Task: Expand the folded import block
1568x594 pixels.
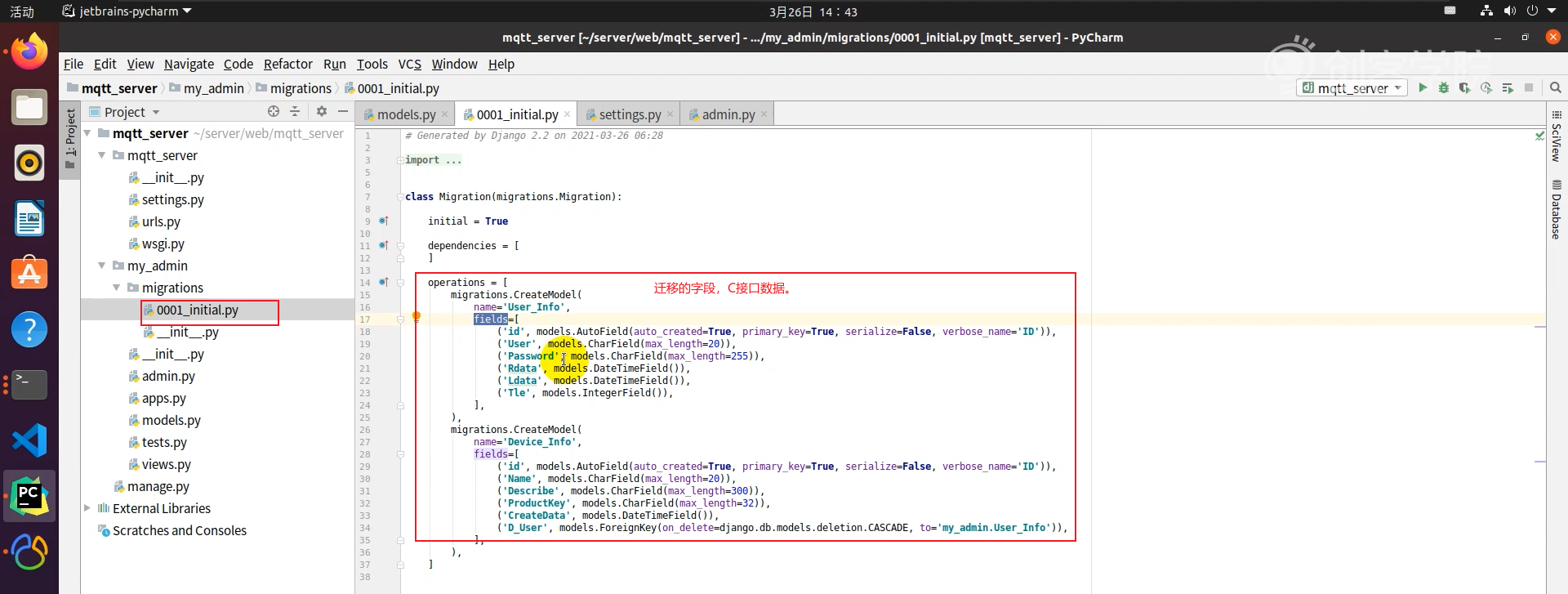Action: (x=400, y=160)
